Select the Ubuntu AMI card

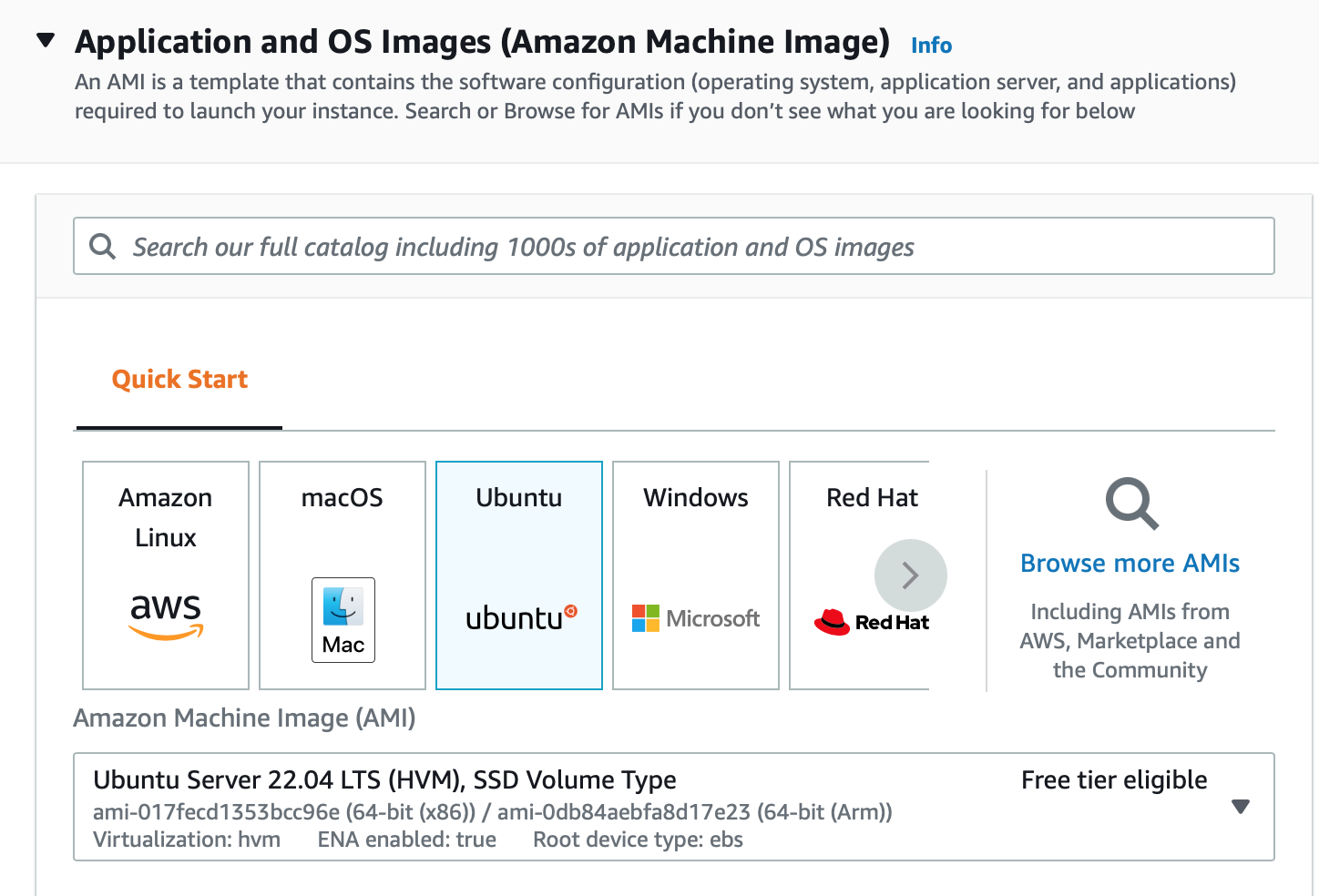[519, 575]
